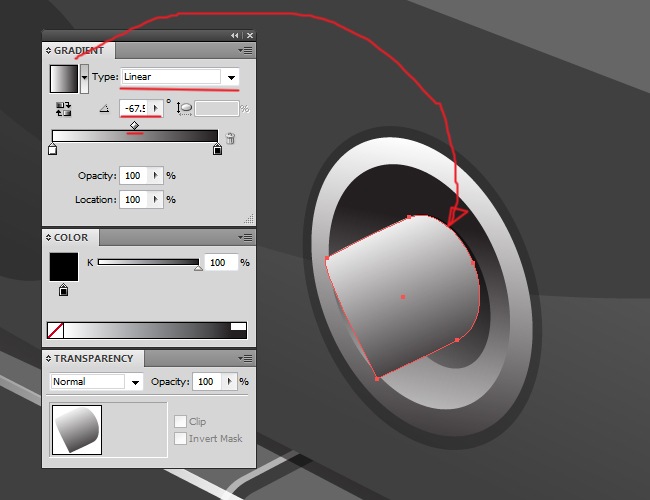Select None swatch in color spectrum
The image size is (650, 500).
(56, 330)
